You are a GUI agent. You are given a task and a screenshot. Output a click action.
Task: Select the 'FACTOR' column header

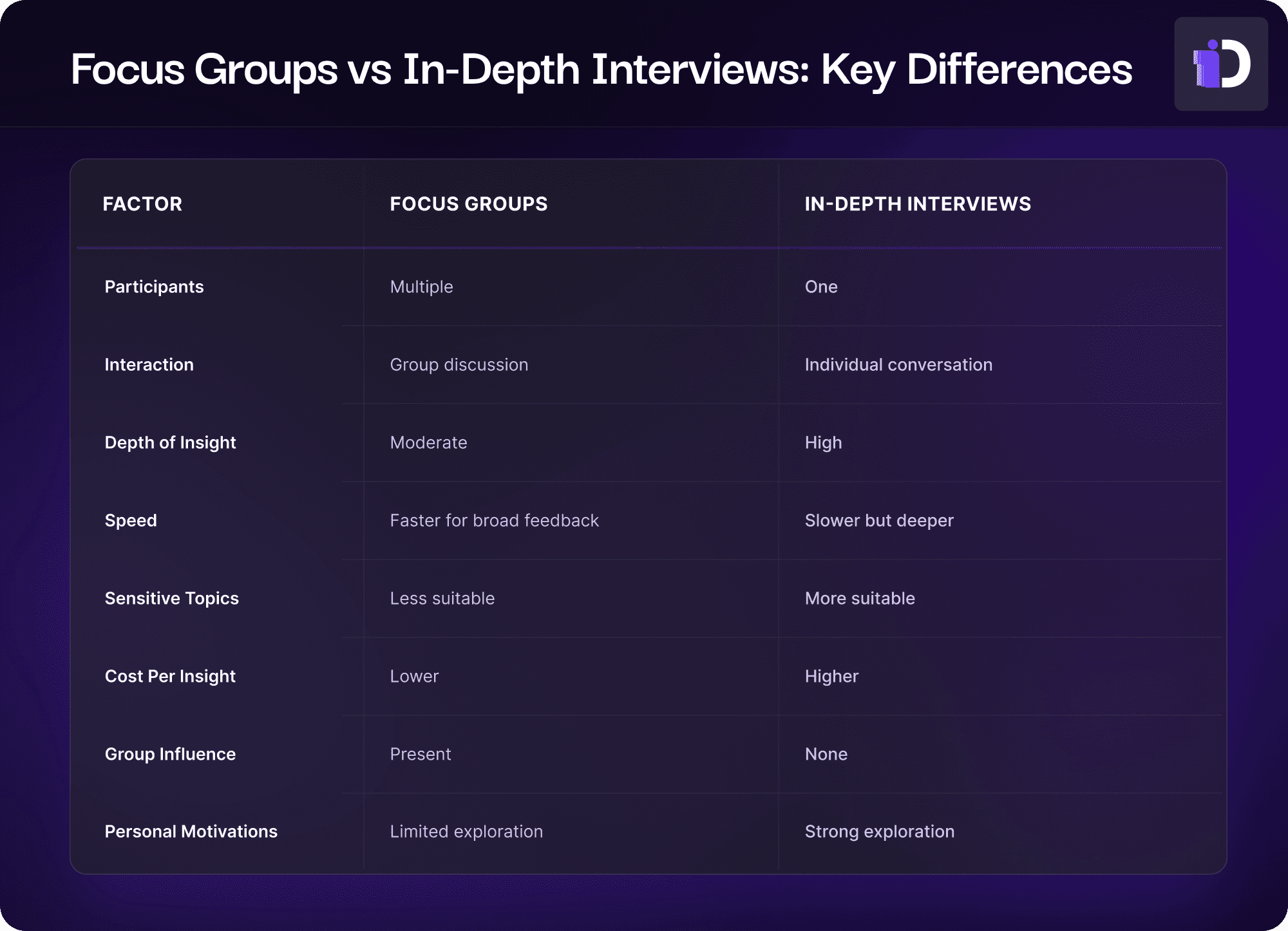pyautogui.click(x=142, y=204)
